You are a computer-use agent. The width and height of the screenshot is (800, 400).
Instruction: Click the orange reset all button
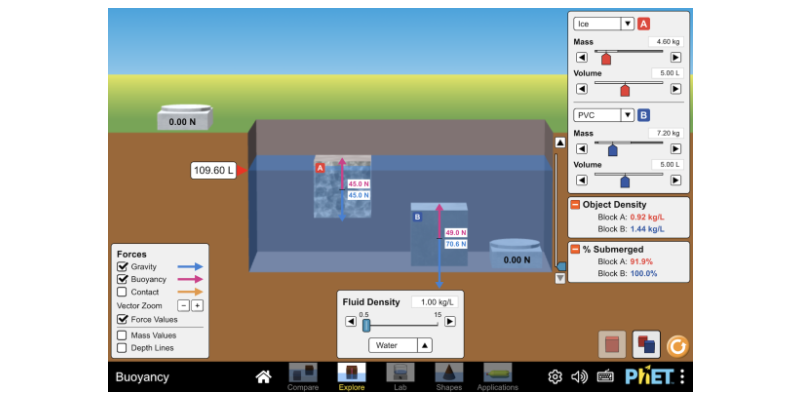pos(678,345)
